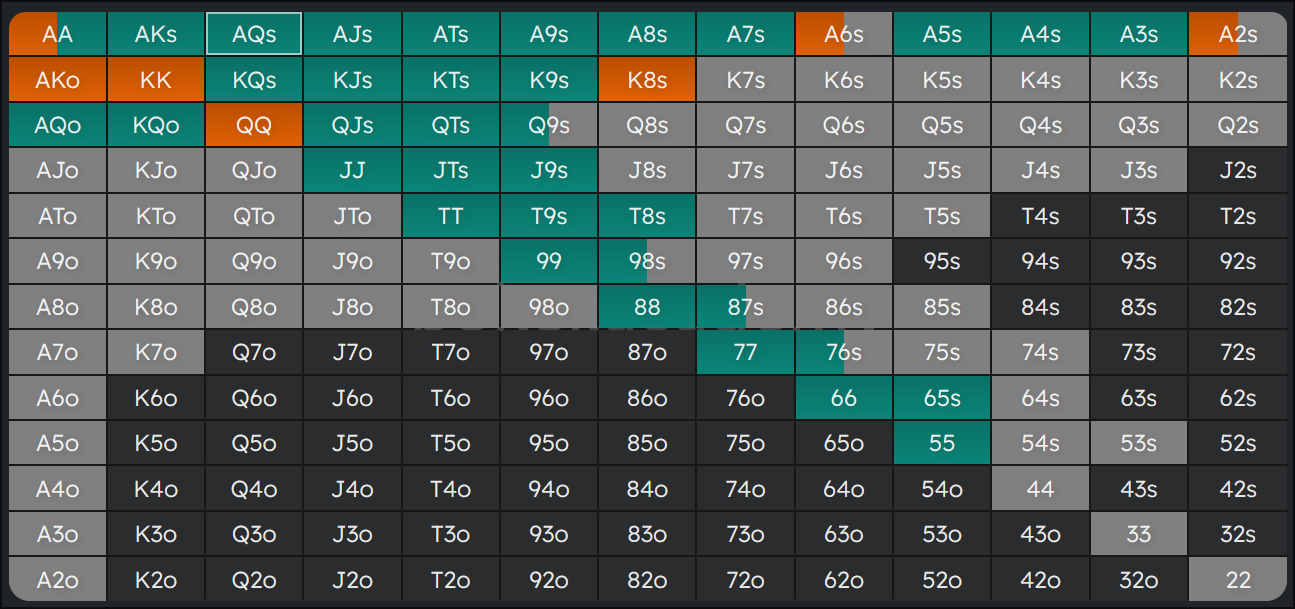Click the 76s hand cell
This screenshot has width=1295, height=609.
tap(844, 352)
